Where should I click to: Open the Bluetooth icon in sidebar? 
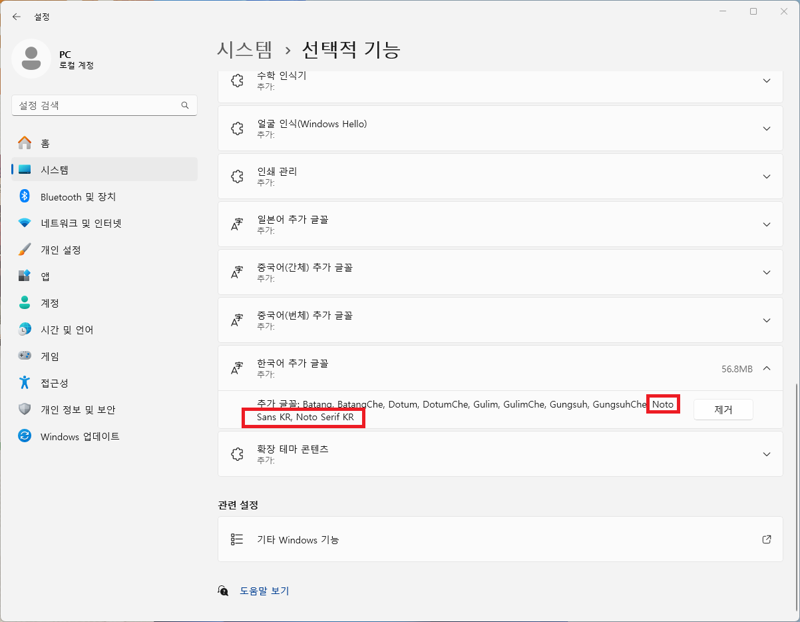click(x=24, y=196)
